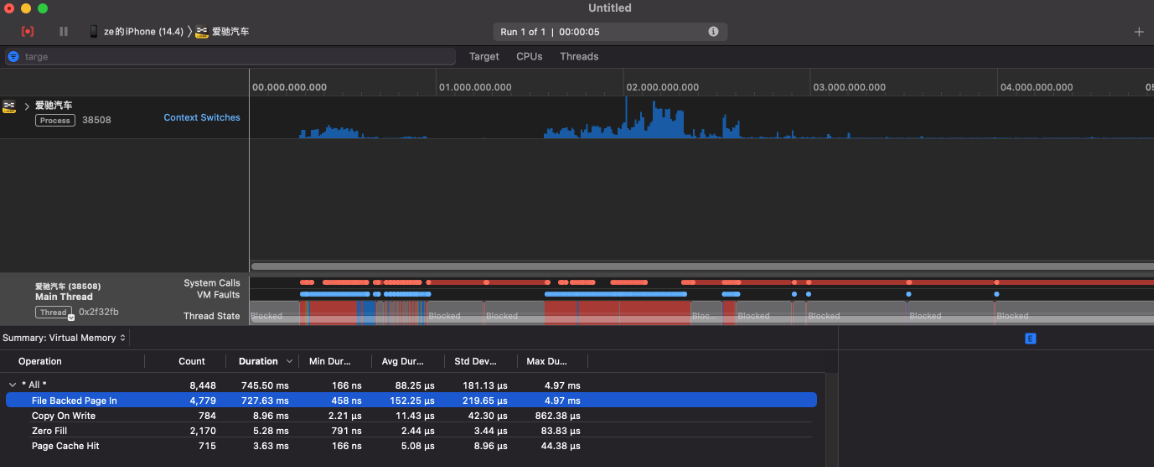
Task: Click the blue filter icon in search field
Action: click(13, 57)
